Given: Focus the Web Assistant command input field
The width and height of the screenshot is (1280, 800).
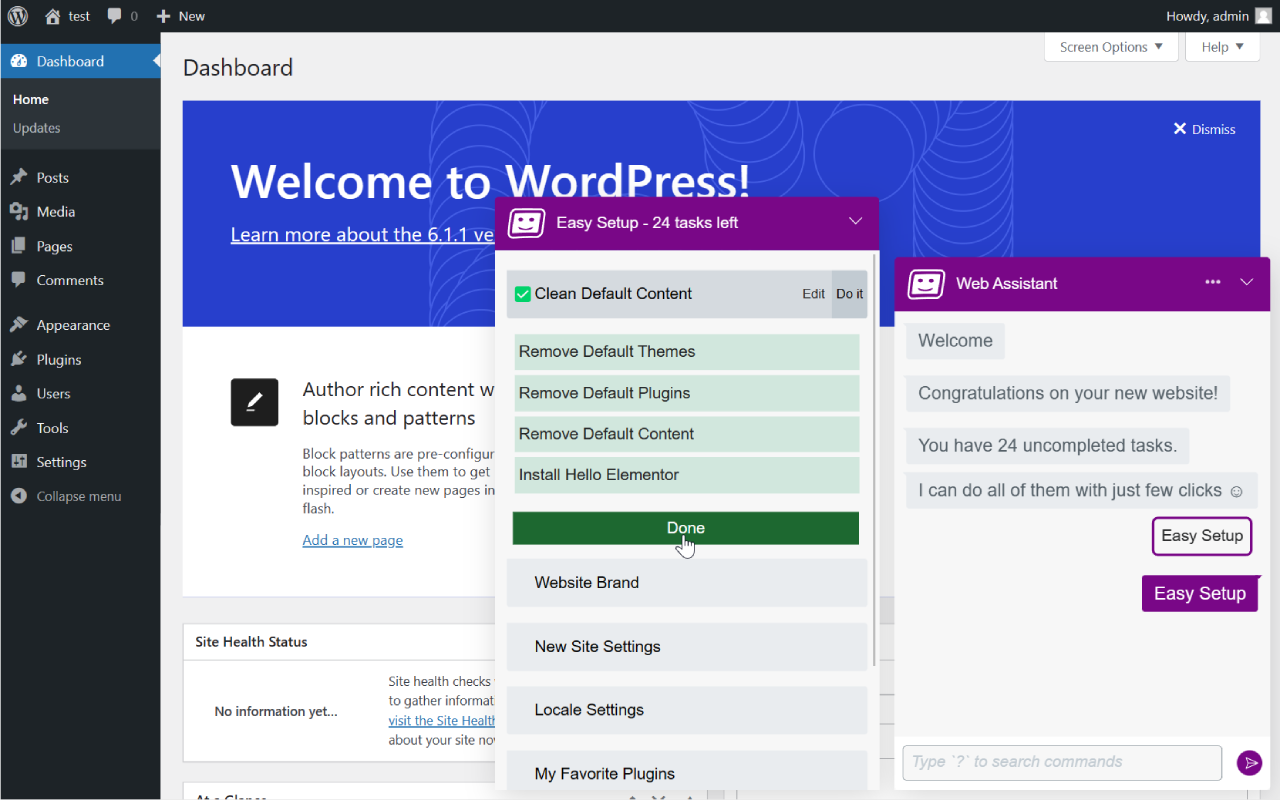Looking at the screenshot, I should point(1062,763).
